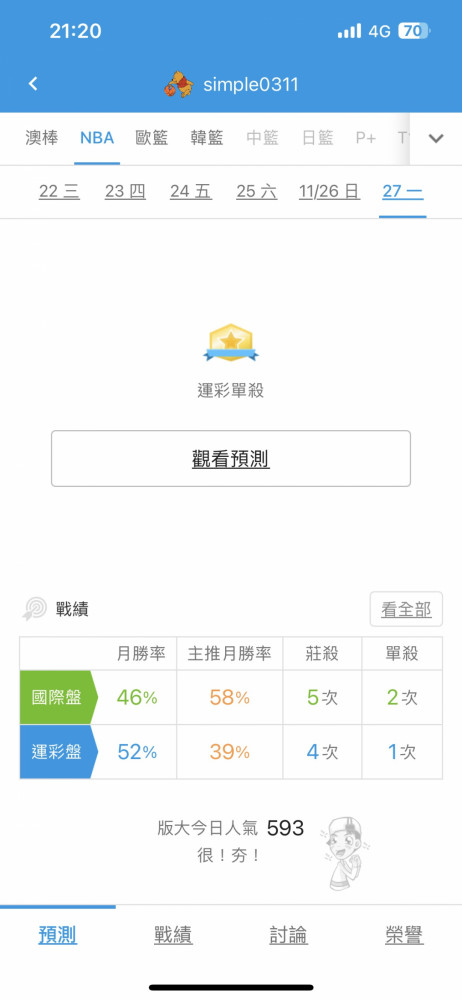Viewport: 462px width, 1000px height.
Task: Switch to the 澳棒 sport tab
Action: click(41, 138)
